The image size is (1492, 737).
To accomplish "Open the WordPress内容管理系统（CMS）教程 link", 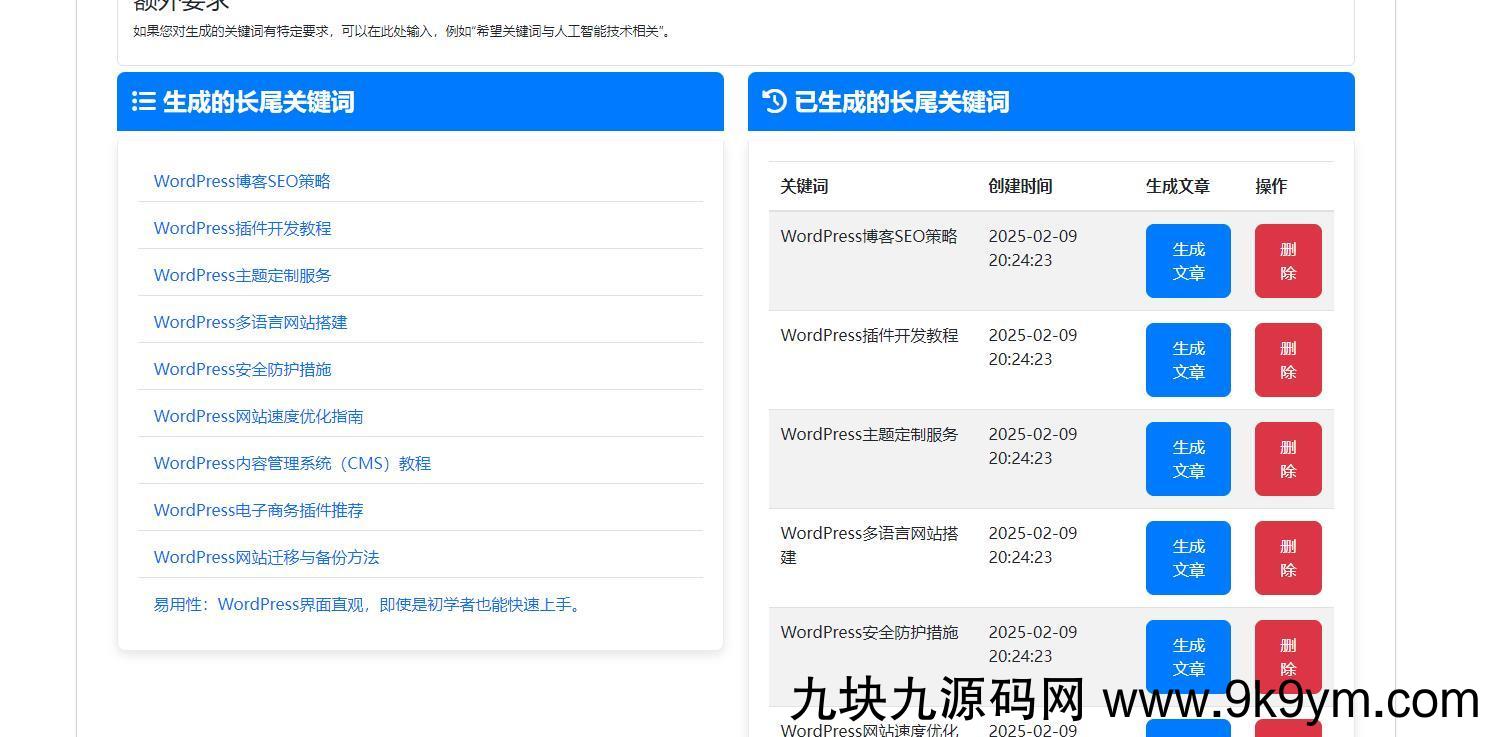I will [292, 463].
